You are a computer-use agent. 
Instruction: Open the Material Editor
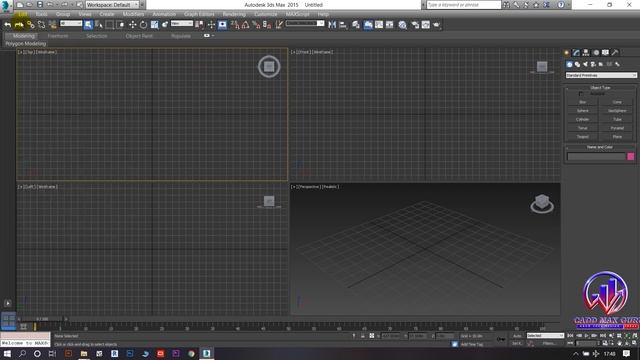coord(403,25)
